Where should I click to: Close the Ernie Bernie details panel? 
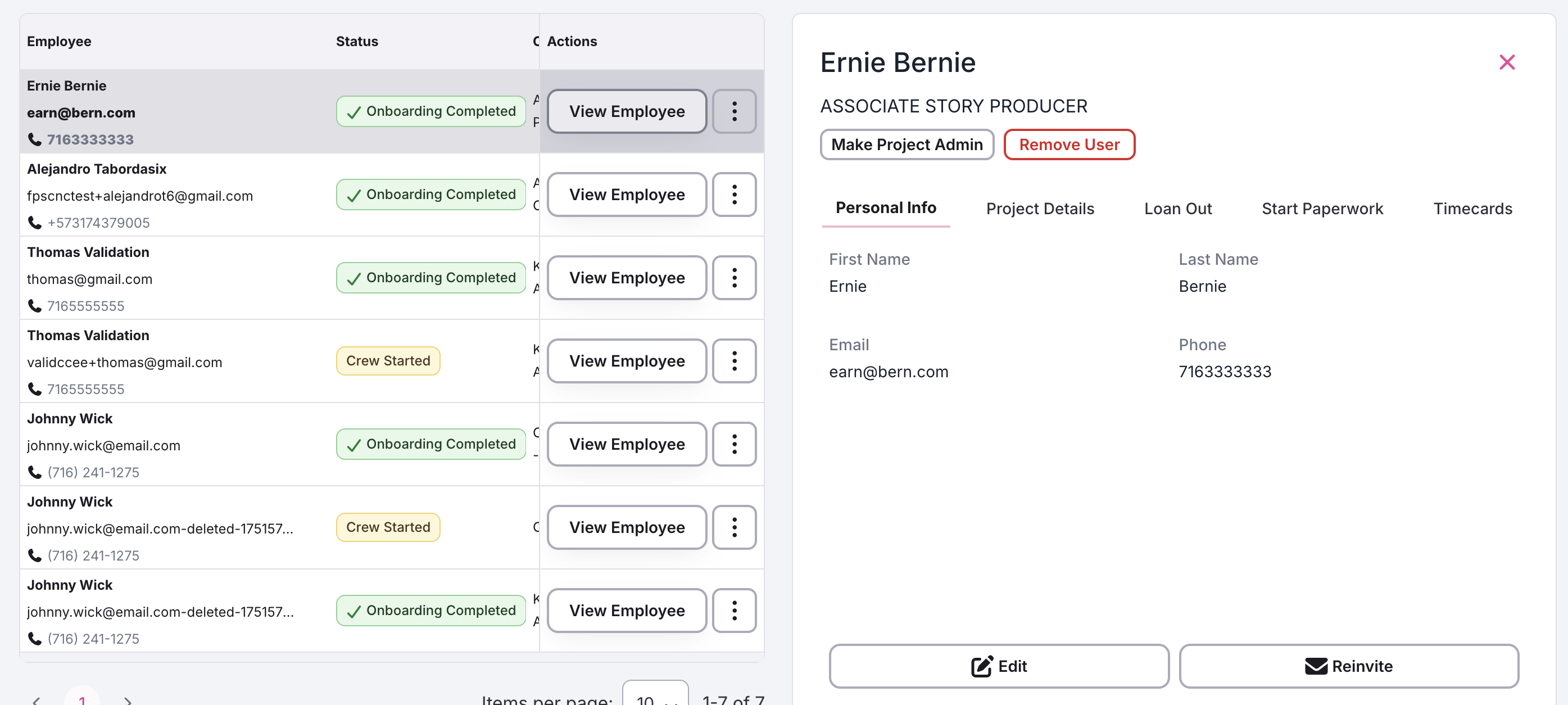click(1507, 62)
